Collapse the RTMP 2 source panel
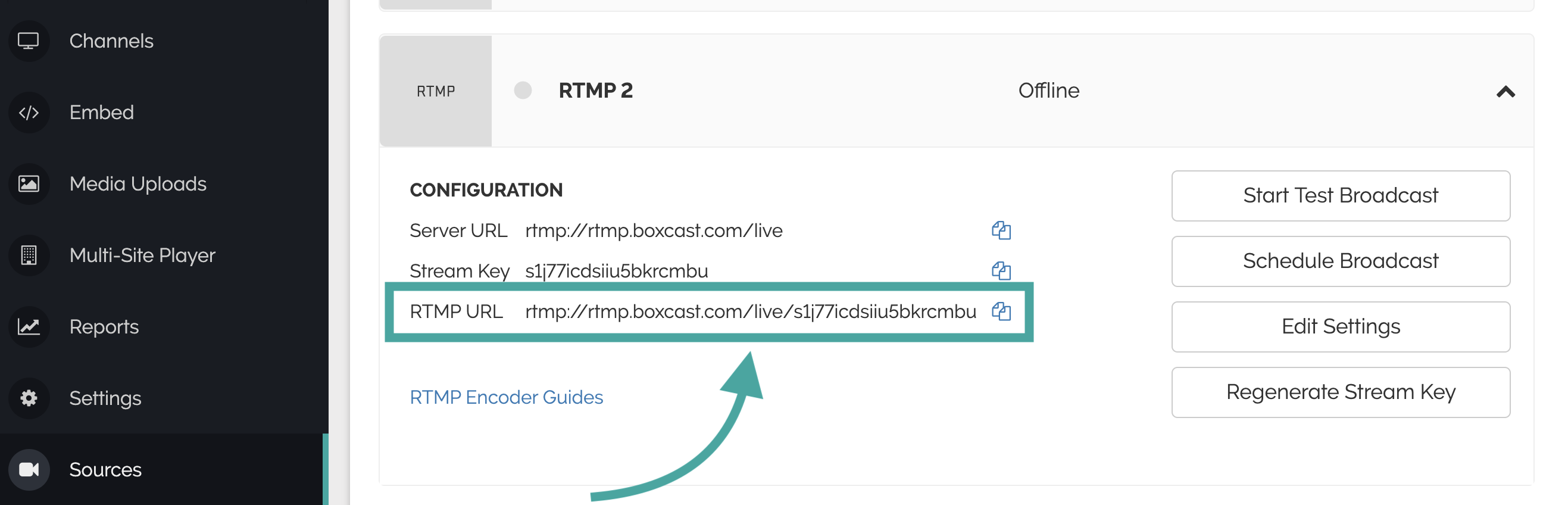Screen dimensions: 1568x505 tap(1505, 92)
